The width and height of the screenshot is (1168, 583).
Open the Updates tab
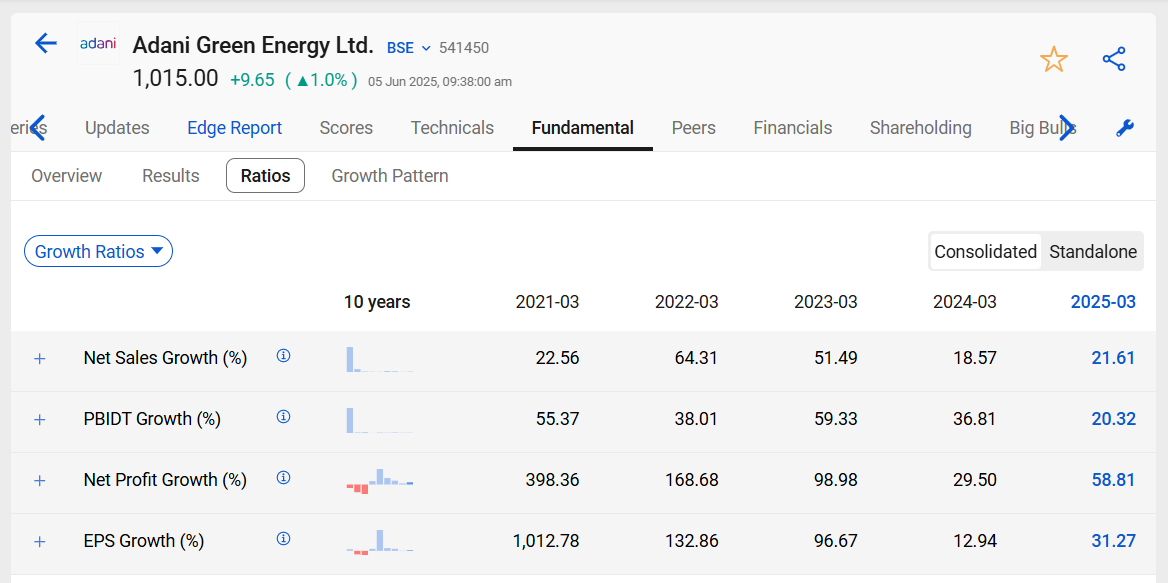coord(117,128)
